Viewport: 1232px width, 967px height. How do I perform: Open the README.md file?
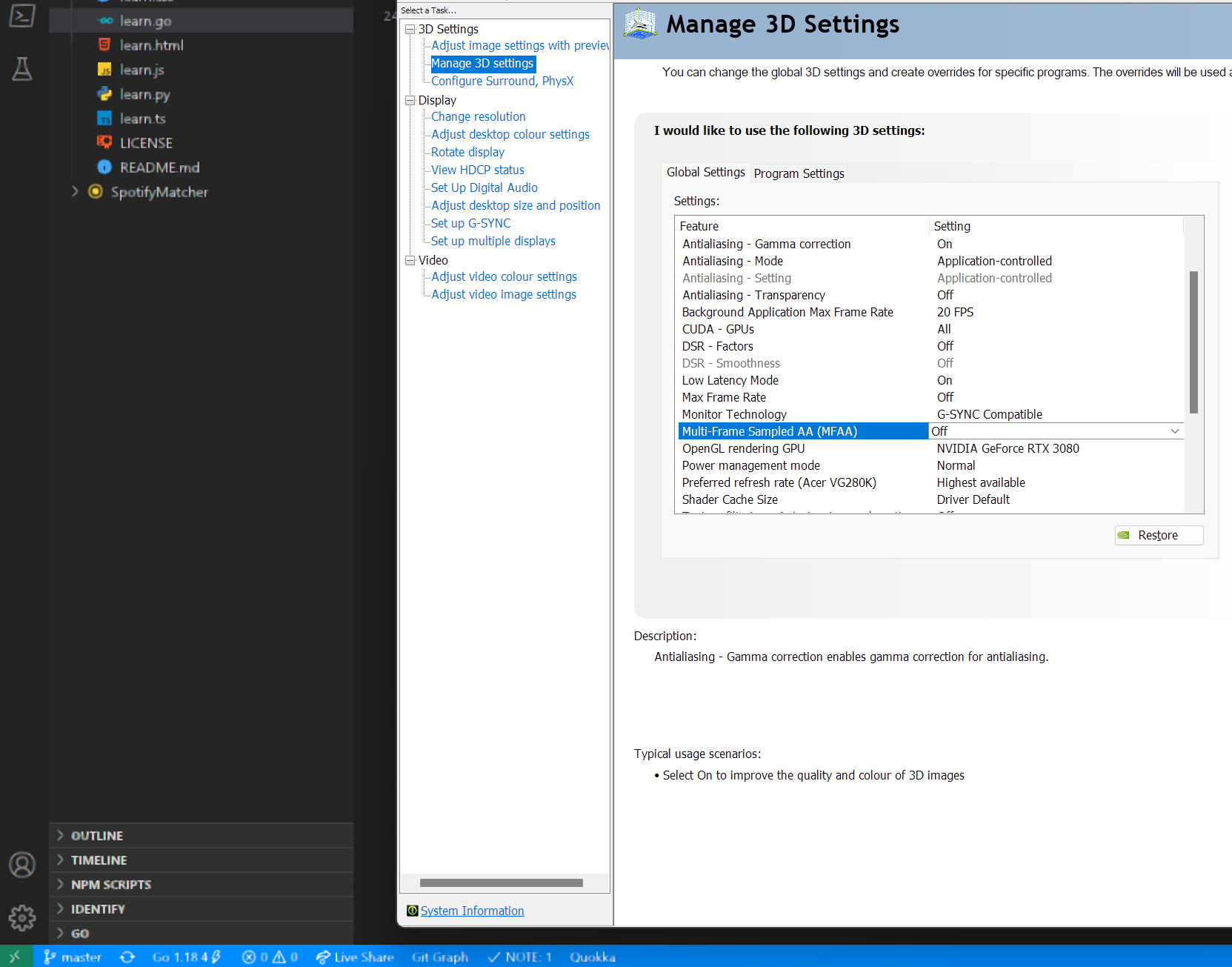coord(159,167)
